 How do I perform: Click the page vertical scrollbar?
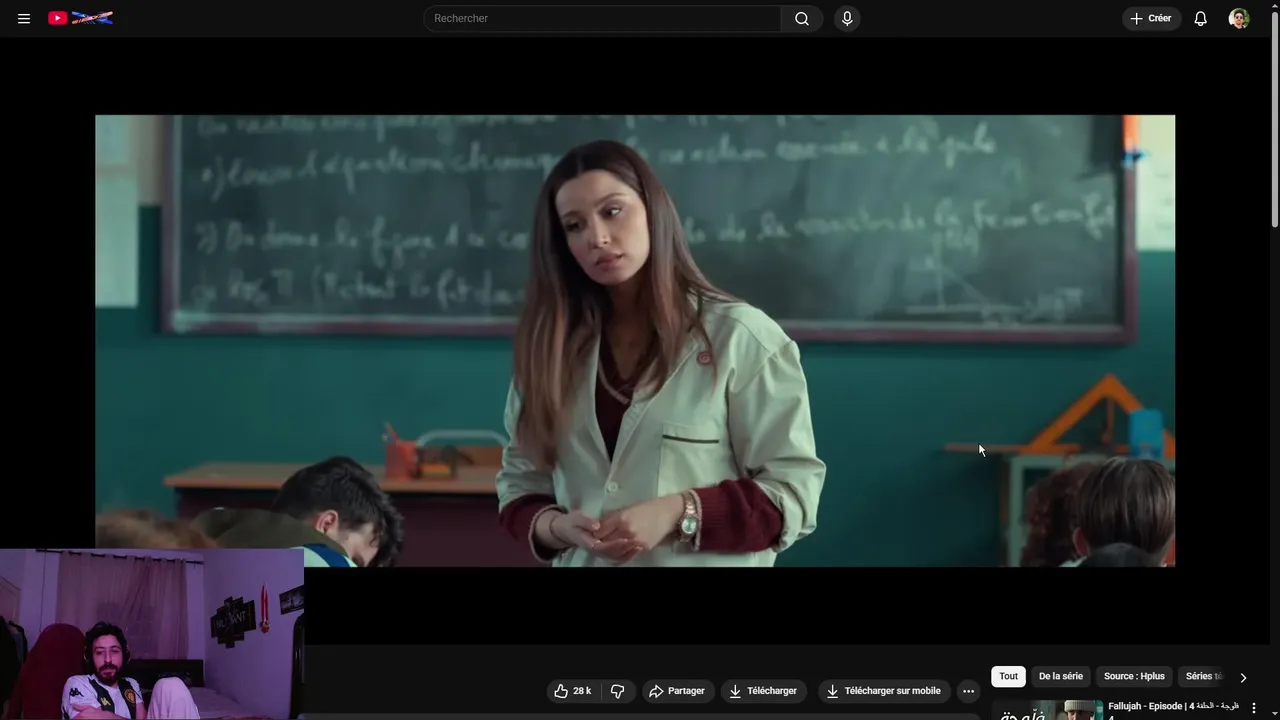click(1274, 120)
